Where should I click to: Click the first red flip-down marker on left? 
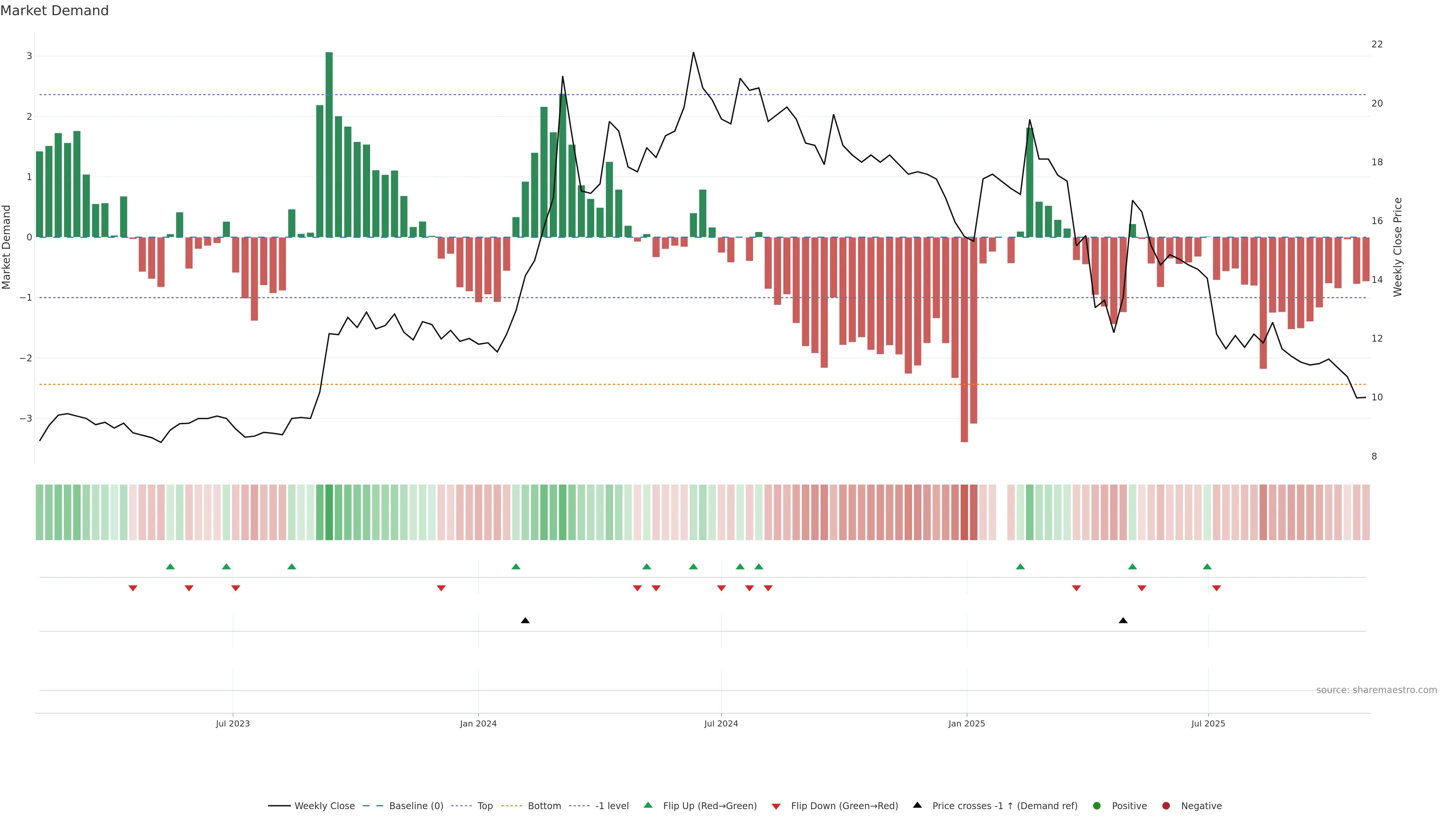click(133, 588)
